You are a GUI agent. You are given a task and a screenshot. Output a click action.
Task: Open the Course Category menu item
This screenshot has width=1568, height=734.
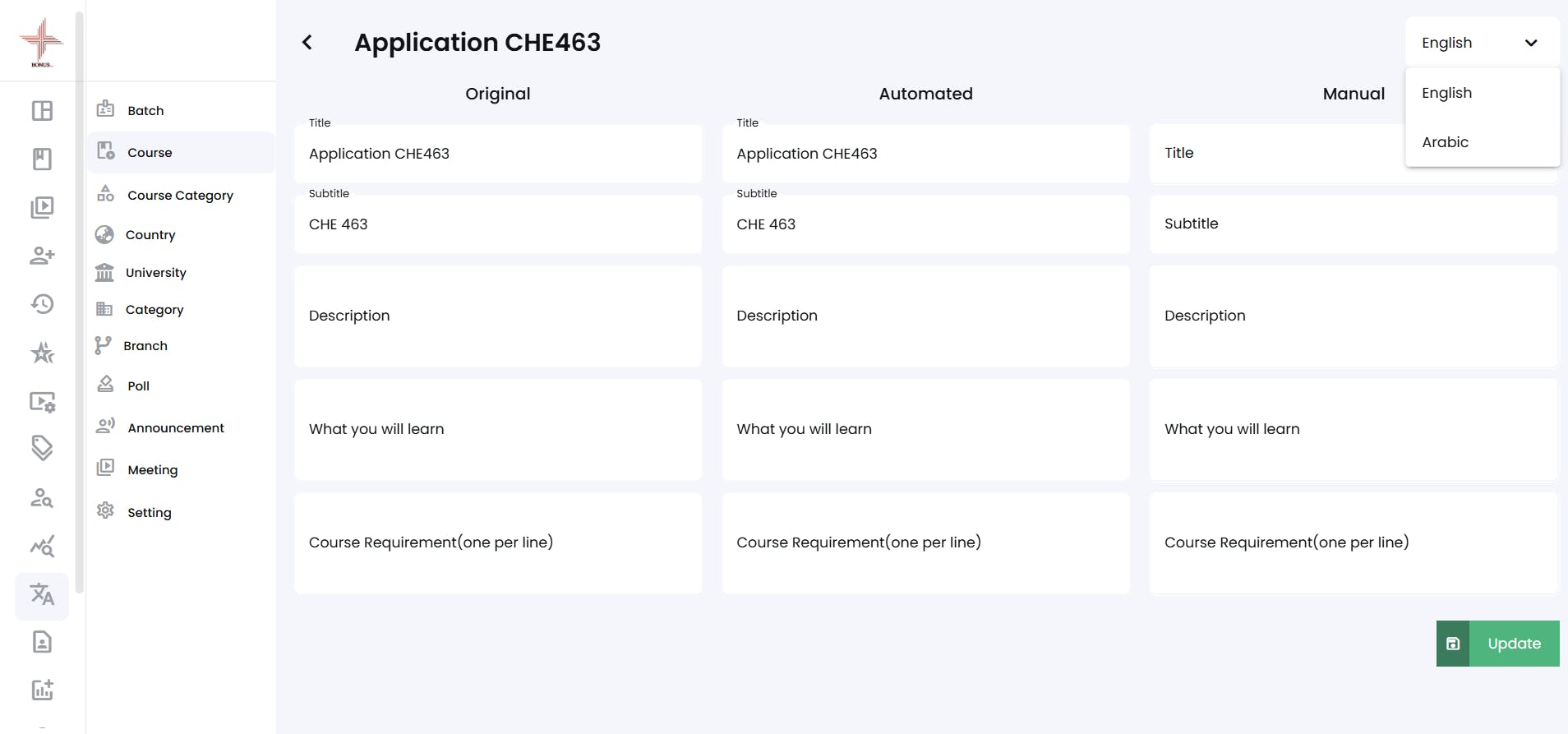(x=181, y=195)
